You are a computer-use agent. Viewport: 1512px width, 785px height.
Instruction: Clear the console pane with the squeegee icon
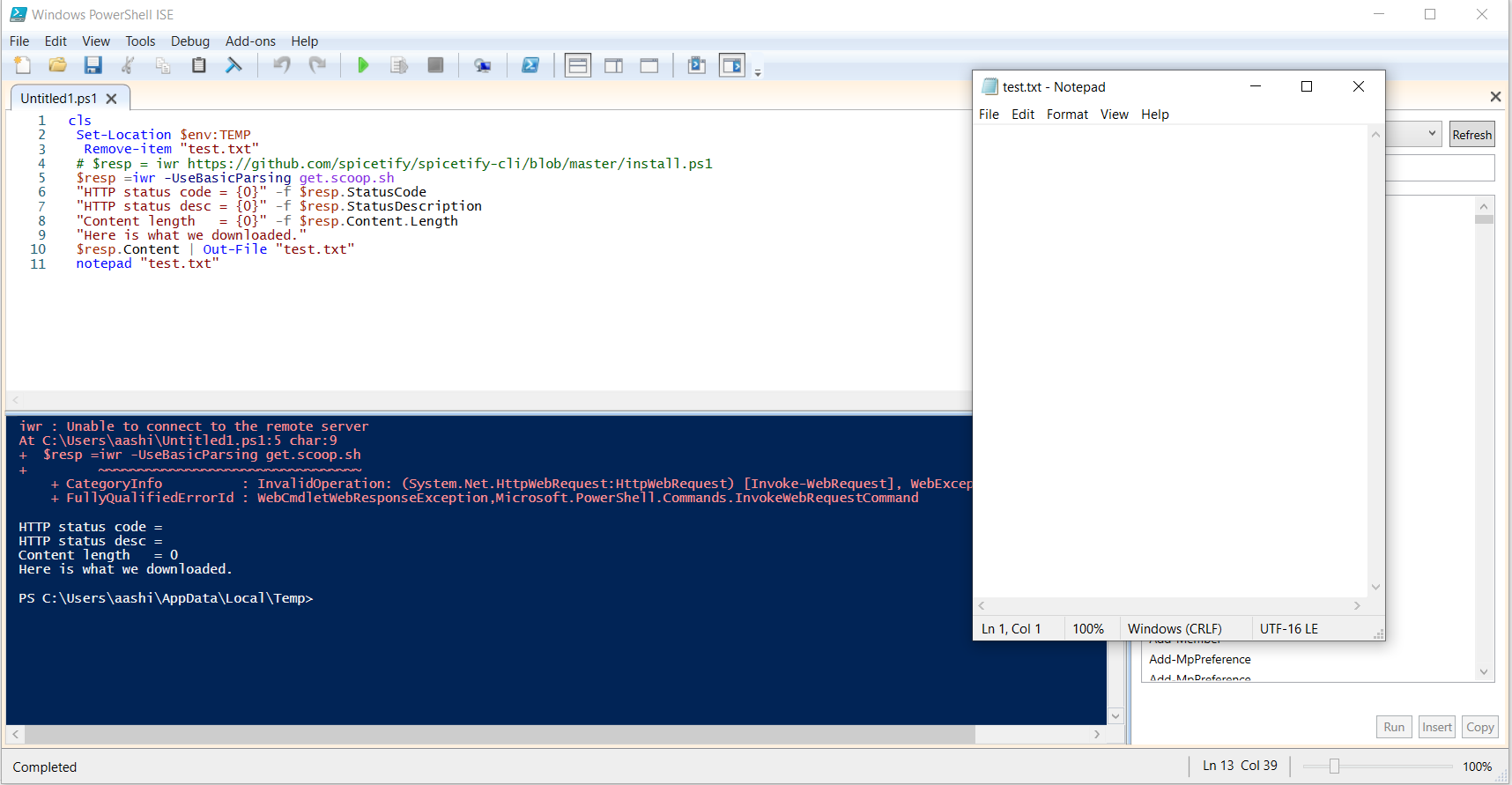coord(234,65)
